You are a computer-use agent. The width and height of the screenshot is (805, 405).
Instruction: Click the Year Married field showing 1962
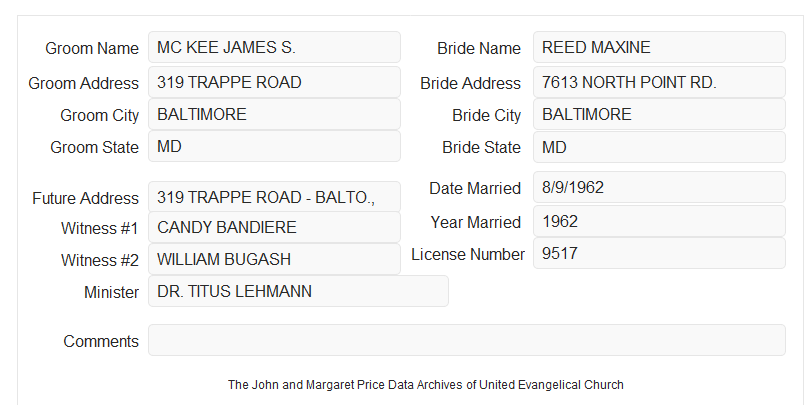659,221
